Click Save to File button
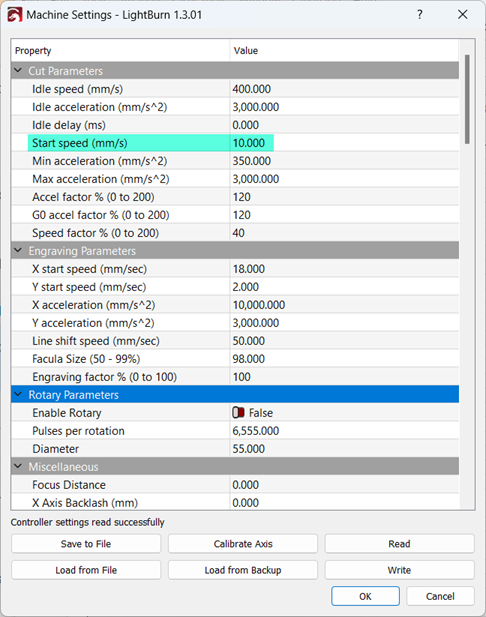The width and height of the screenshot is (486, 617). click(86, 543)
